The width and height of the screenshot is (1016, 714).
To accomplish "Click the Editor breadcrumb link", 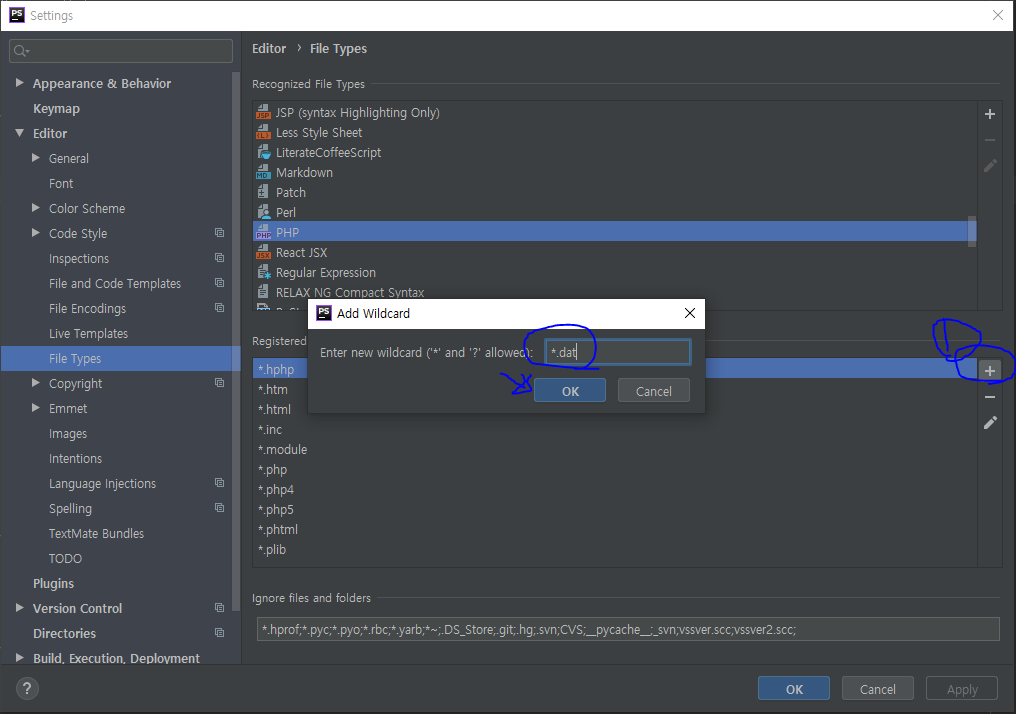I will [269, 49].
